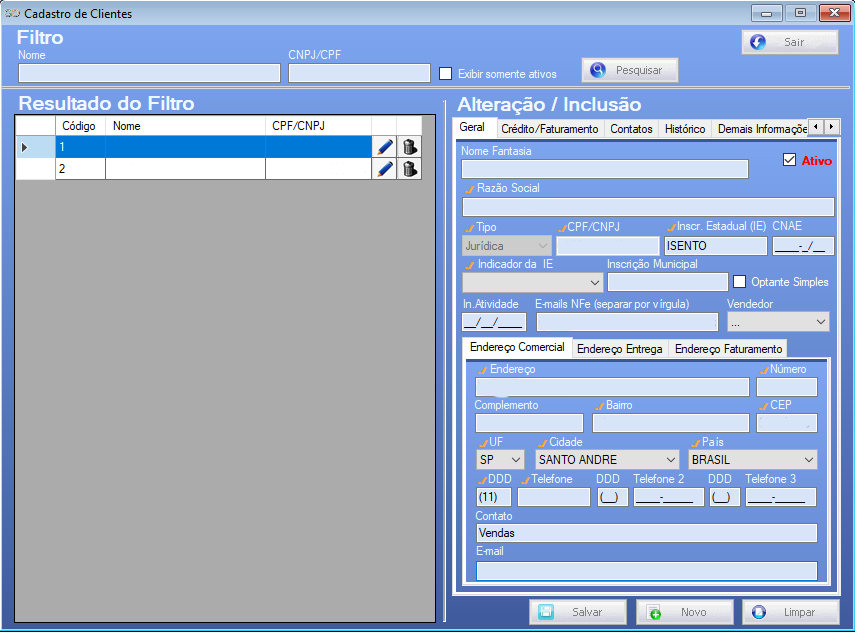Viewport: 855px width, 632px height.
Task: Click the Limpar button
Action: (x=791, y=612)
